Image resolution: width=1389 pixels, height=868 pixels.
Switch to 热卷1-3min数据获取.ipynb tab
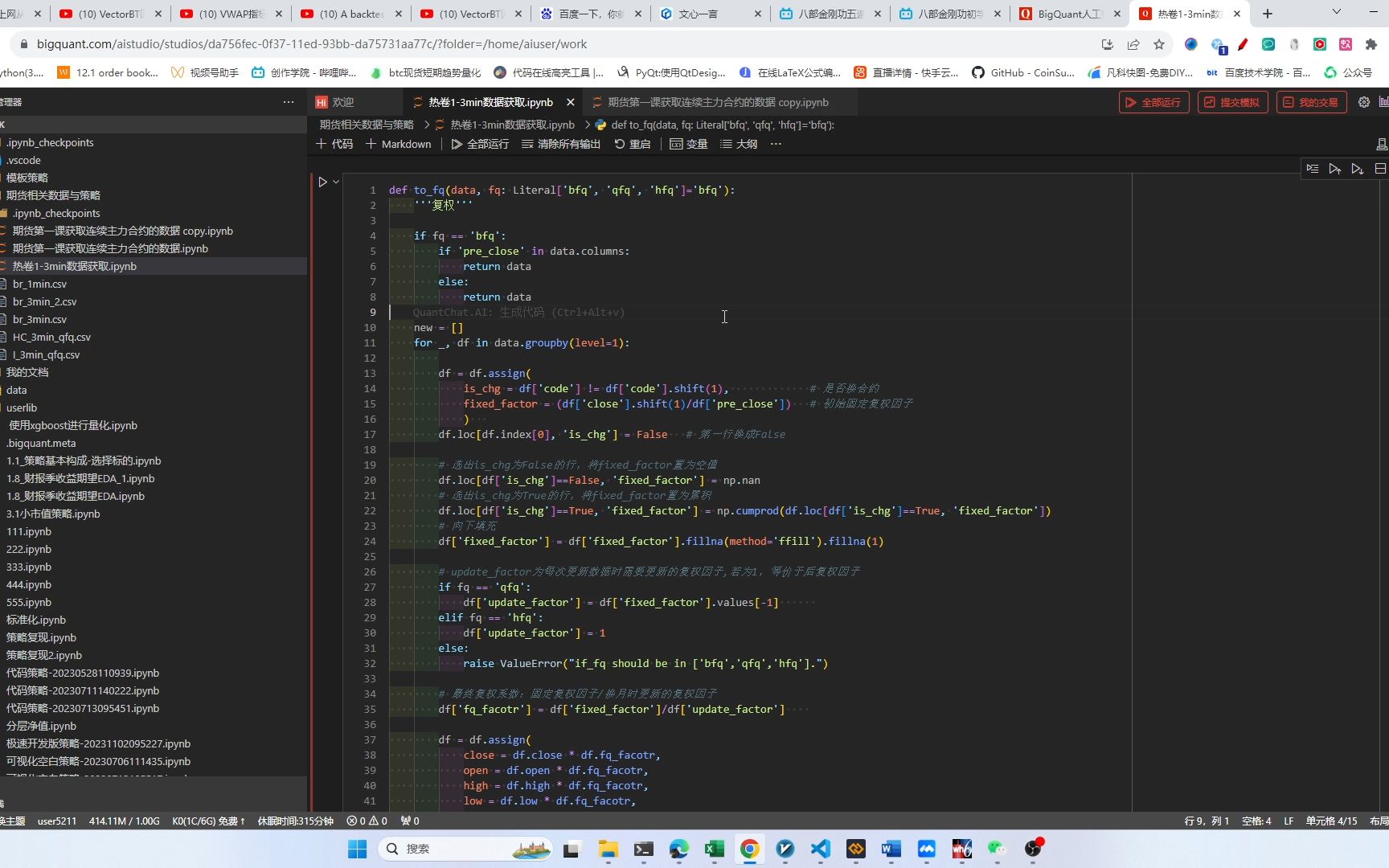click(x=490, y=102)
